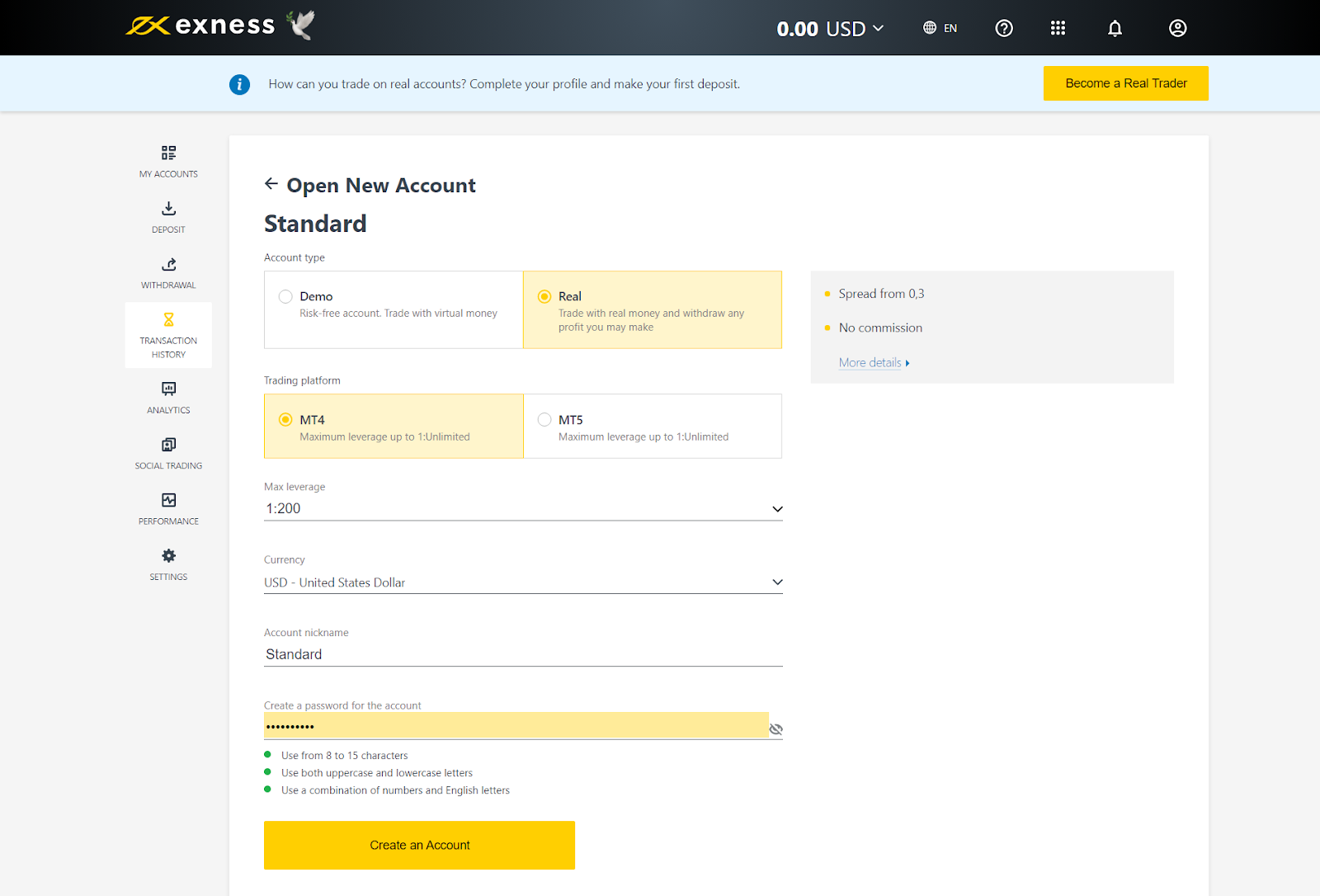Open the WITHDRAWAL menu label
The image size is (1320, 896).
tap(168, 285)
